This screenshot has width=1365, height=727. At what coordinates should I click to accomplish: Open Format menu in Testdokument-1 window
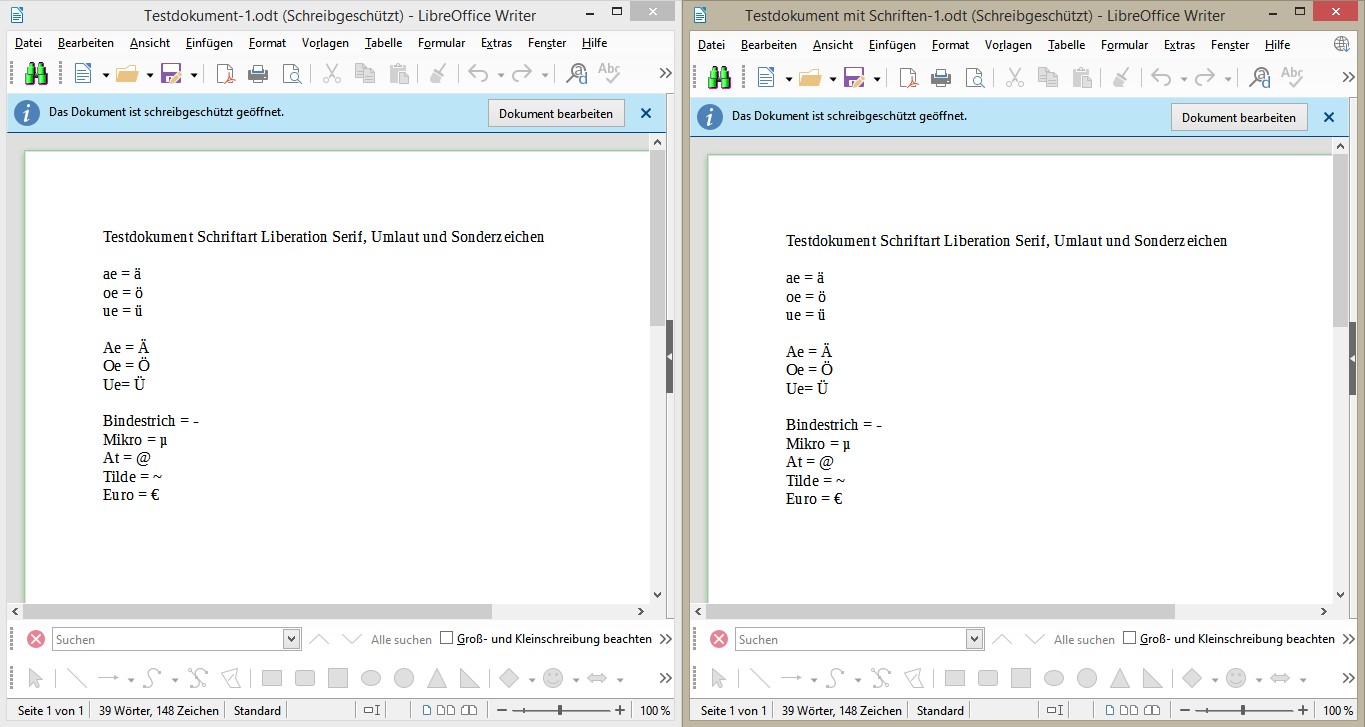coord(267,43)
